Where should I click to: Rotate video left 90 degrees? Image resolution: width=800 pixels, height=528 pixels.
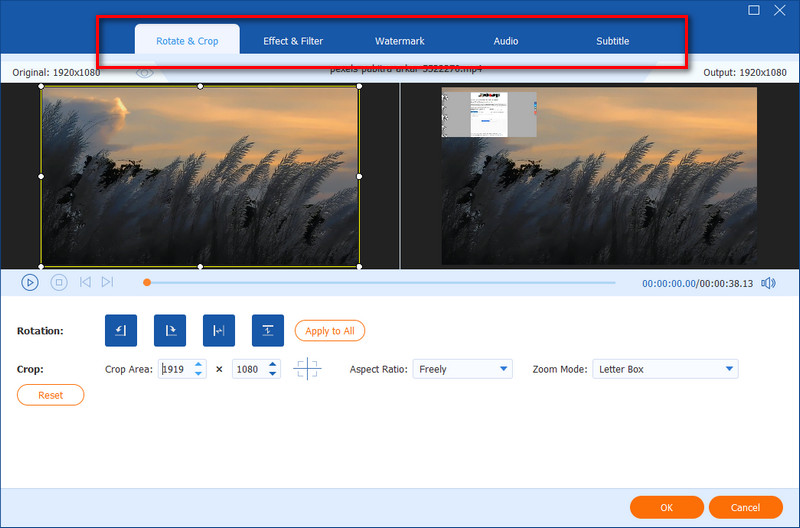(121, 331)
